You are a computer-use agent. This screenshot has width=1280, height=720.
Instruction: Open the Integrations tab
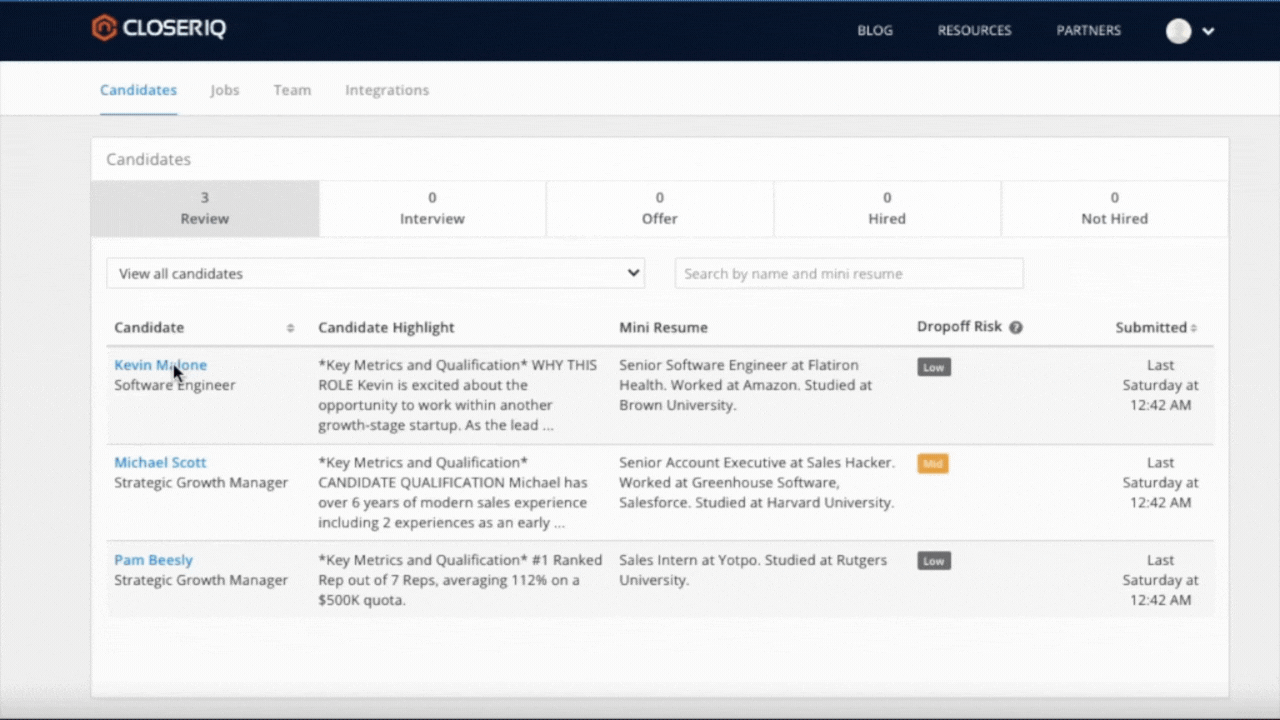coord(387,90)
